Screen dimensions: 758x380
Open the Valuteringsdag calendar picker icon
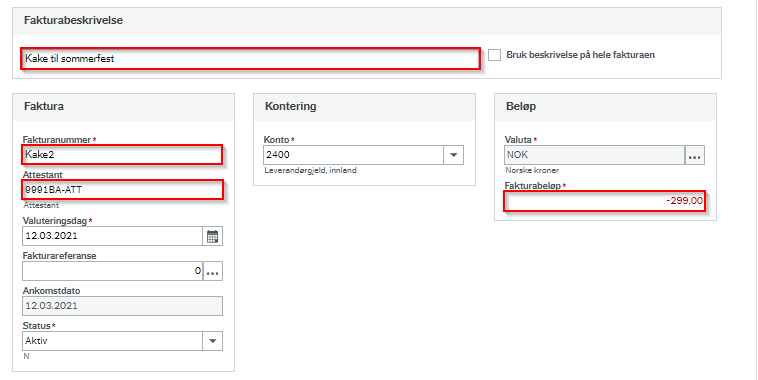(212, 236)
